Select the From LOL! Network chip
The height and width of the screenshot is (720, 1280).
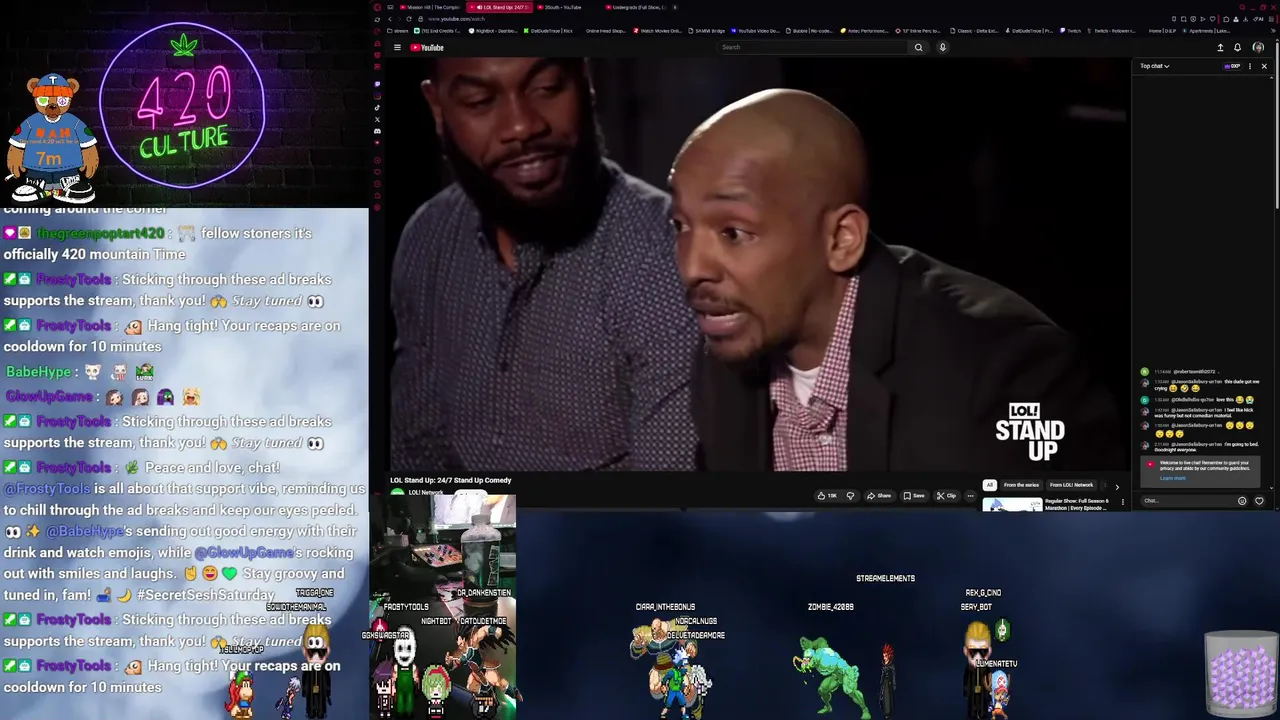coord(1071,485)
